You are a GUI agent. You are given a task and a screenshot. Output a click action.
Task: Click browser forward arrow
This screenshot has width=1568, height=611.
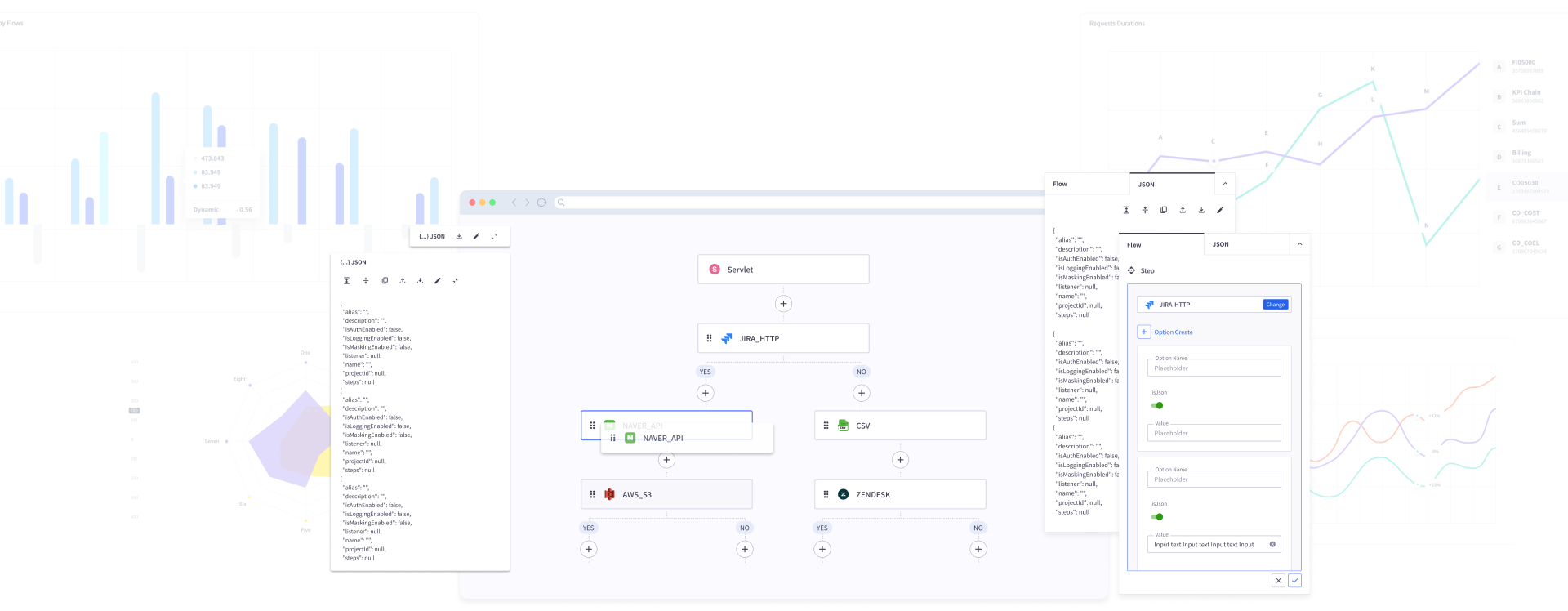pyautogui.click(x=528, y=203)
